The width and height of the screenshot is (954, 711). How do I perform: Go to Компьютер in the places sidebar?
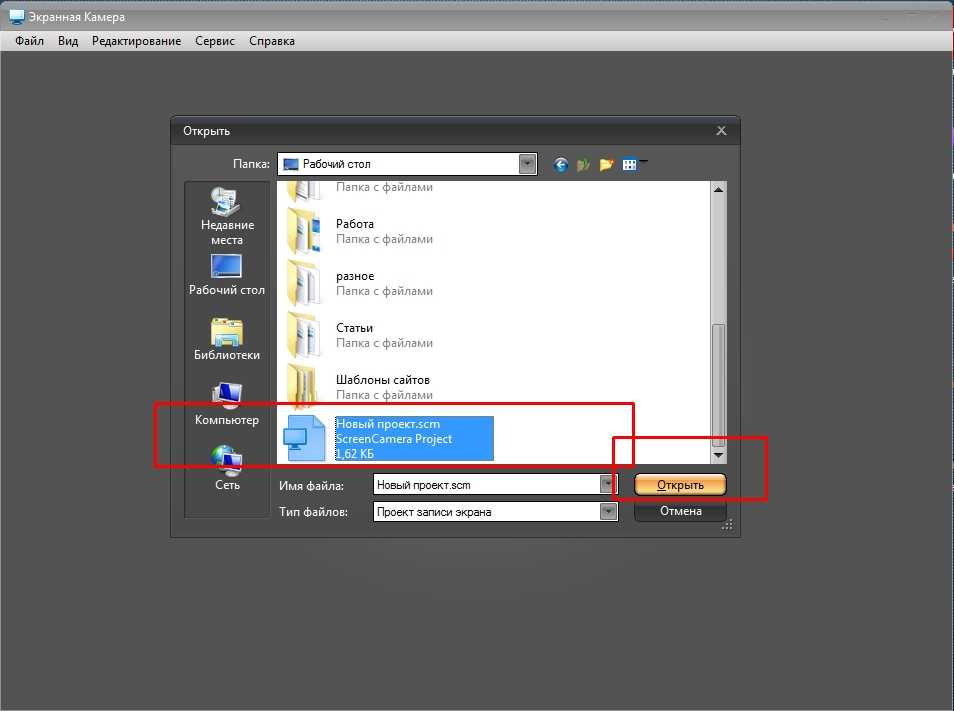[227, 404]
